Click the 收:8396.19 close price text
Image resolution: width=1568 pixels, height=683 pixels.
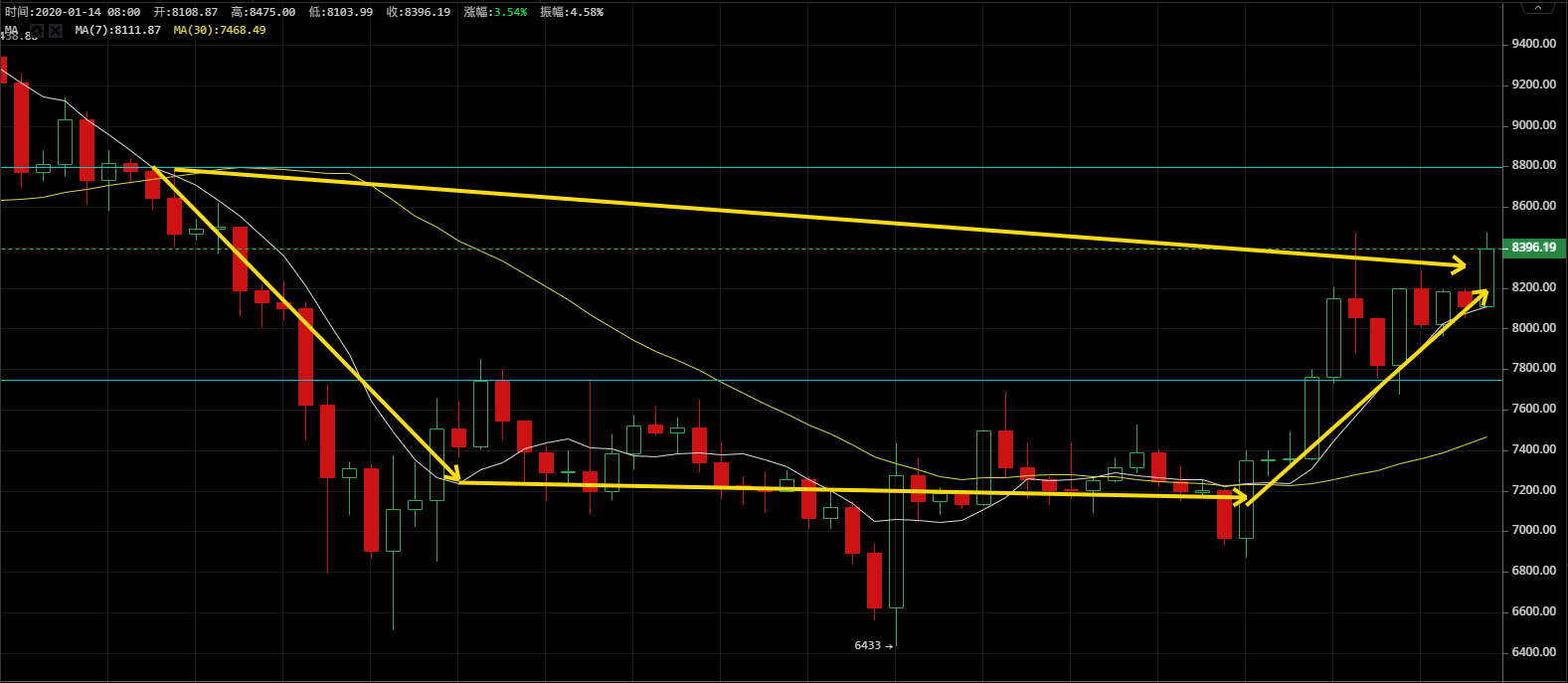click(x=419, y=12)
